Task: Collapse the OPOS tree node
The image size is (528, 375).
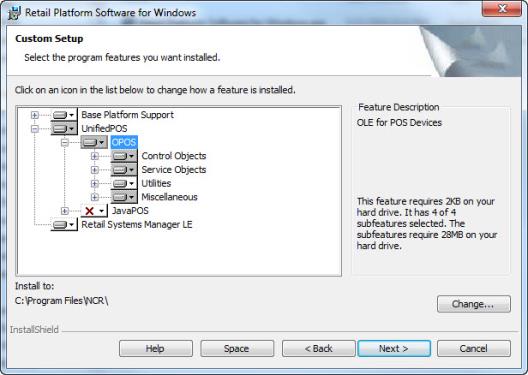Action: 65,142
